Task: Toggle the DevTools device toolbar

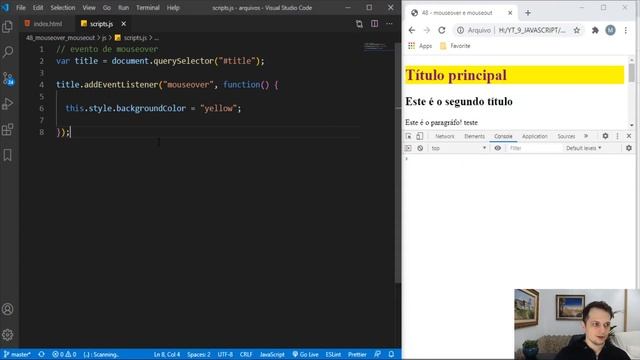Action: click(420, 136)
